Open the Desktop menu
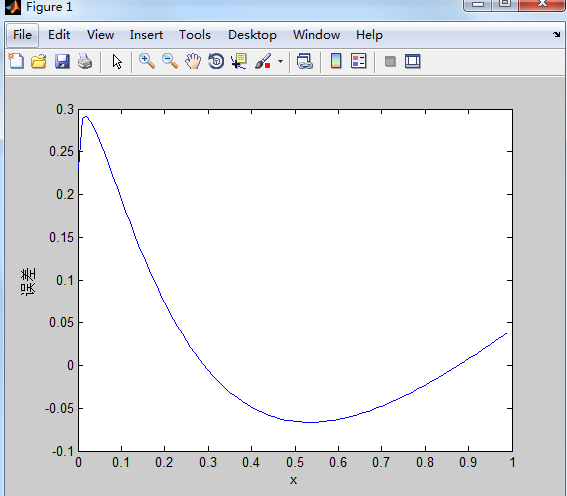 point(252,35)
